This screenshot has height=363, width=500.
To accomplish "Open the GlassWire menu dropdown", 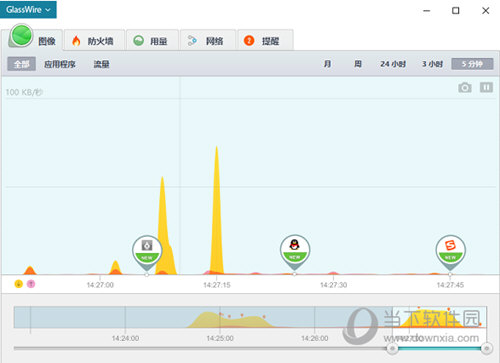I will [x=28, y=9].
